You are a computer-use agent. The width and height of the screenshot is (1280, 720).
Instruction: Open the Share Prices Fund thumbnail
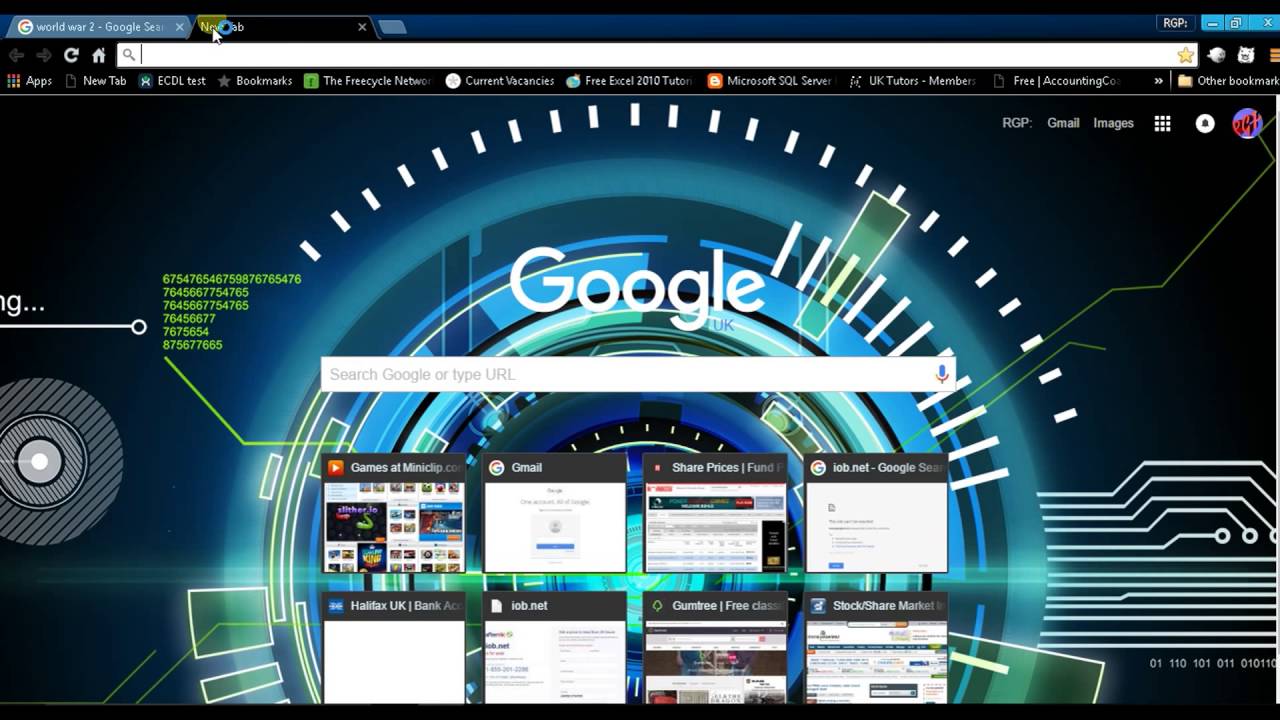click(x=716, y=514)
